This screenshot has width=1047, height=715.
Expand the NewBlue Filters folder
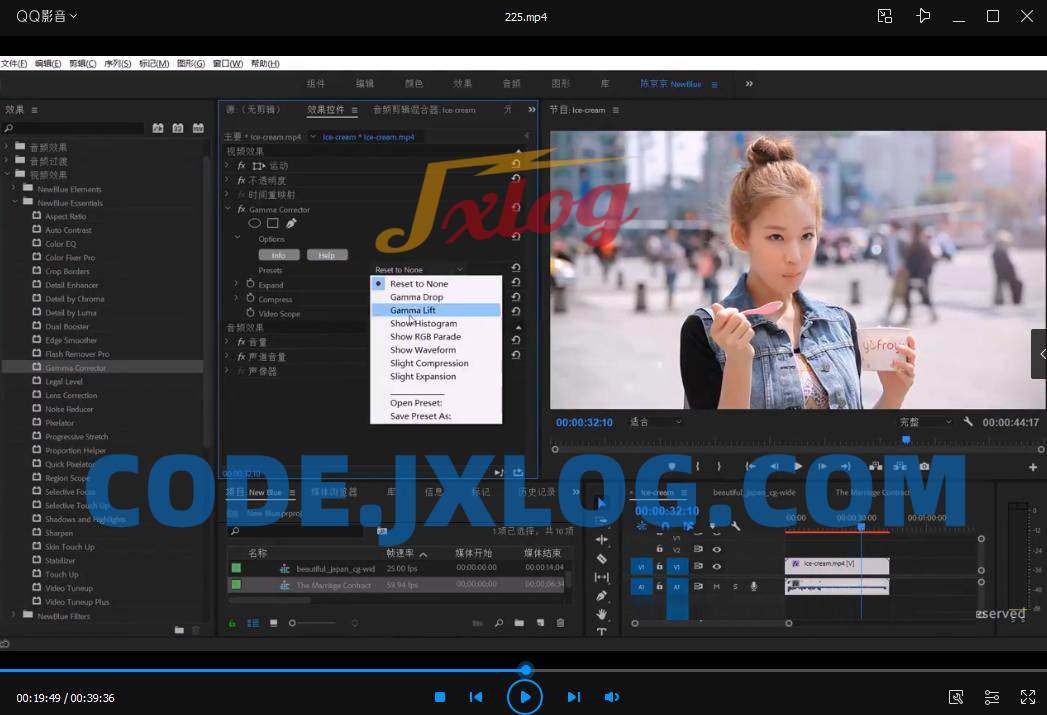pyautogui.click(x=13, y=616)
